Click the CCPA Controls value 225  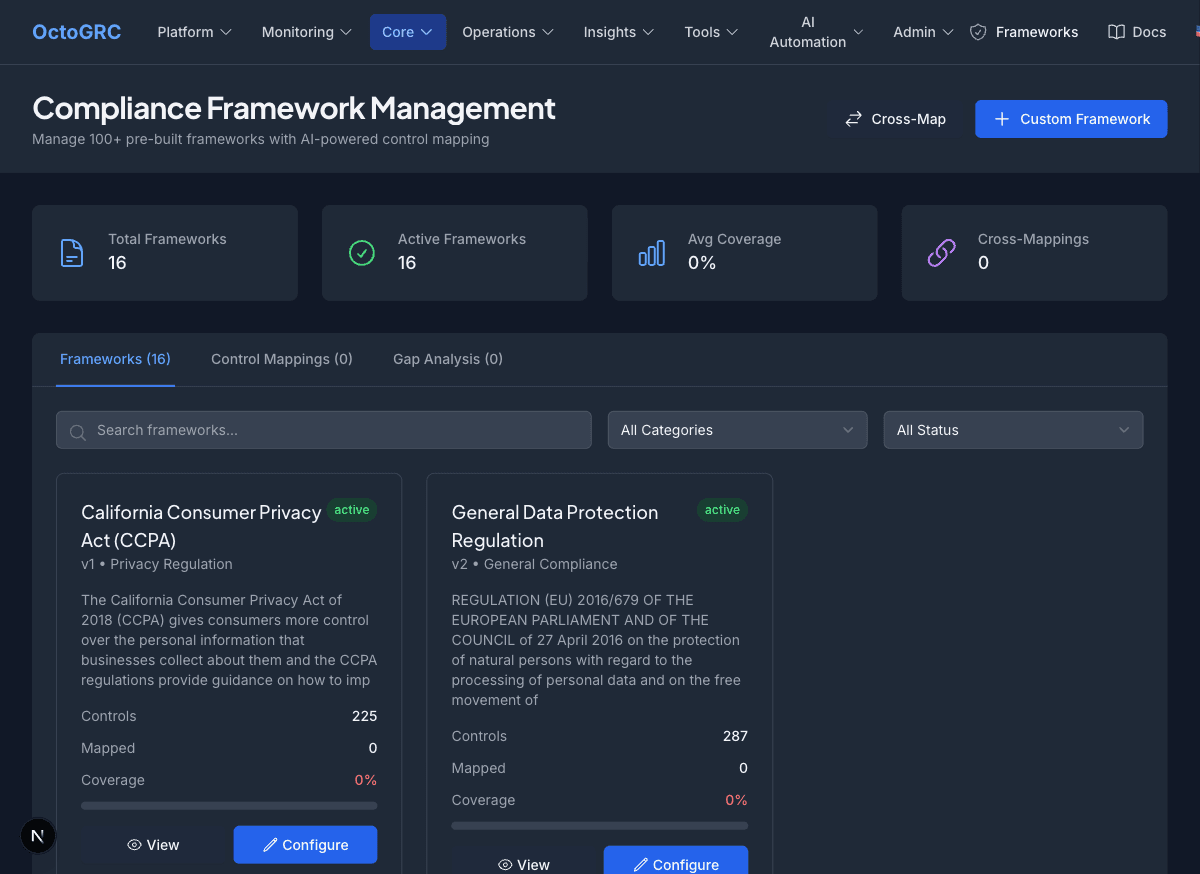[364, 716]
